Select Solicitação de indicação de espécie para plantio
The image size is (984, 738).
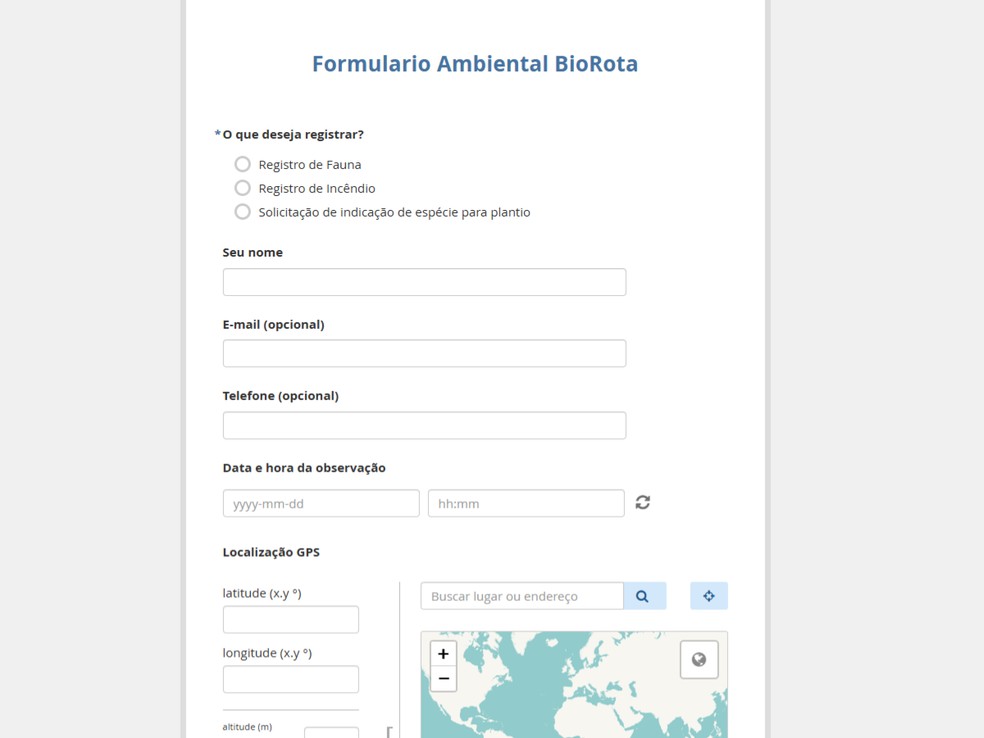tap(243, 212)
